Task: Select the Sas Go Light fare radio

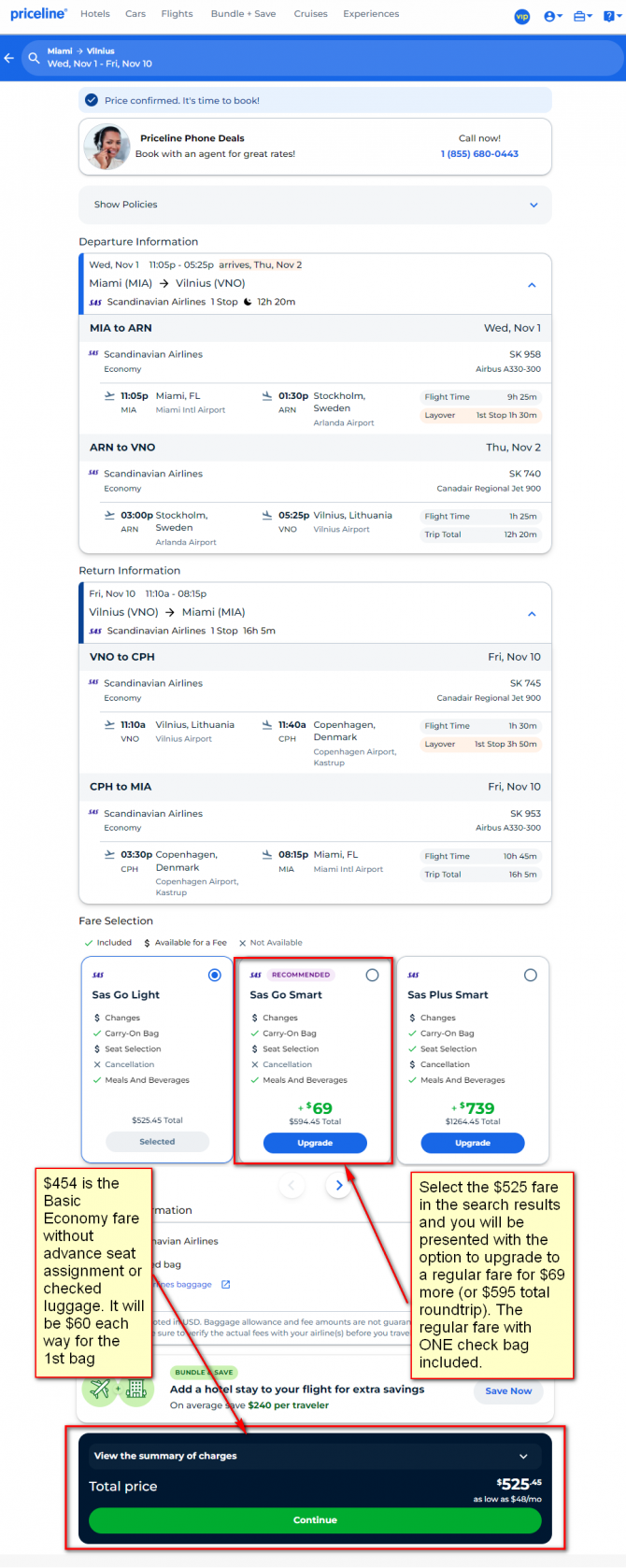Action: (215, 975)
